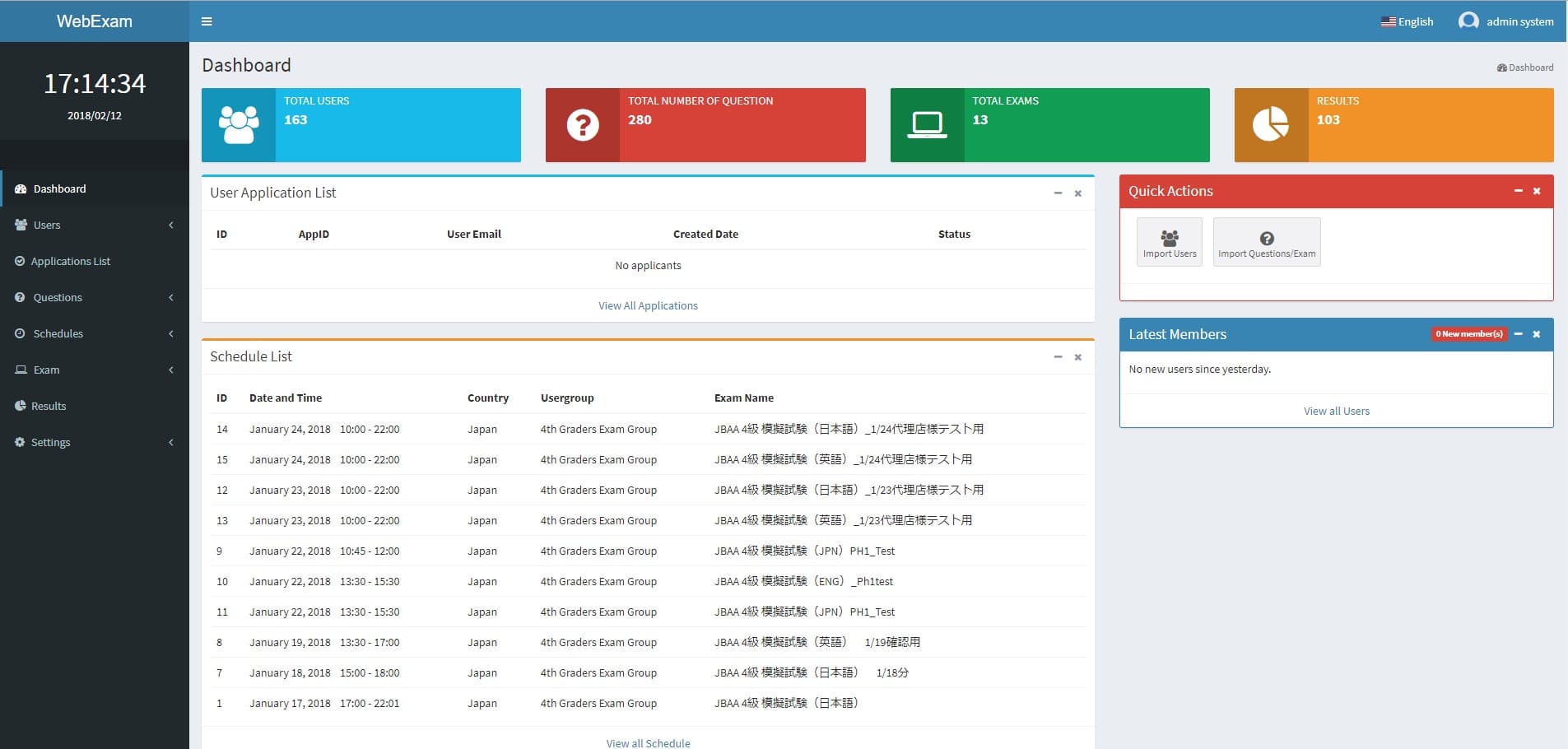Click the Users sidebar group icon
Viewport: 1568px width, 749px height.
pyautogui.click(x=21, y=225)
